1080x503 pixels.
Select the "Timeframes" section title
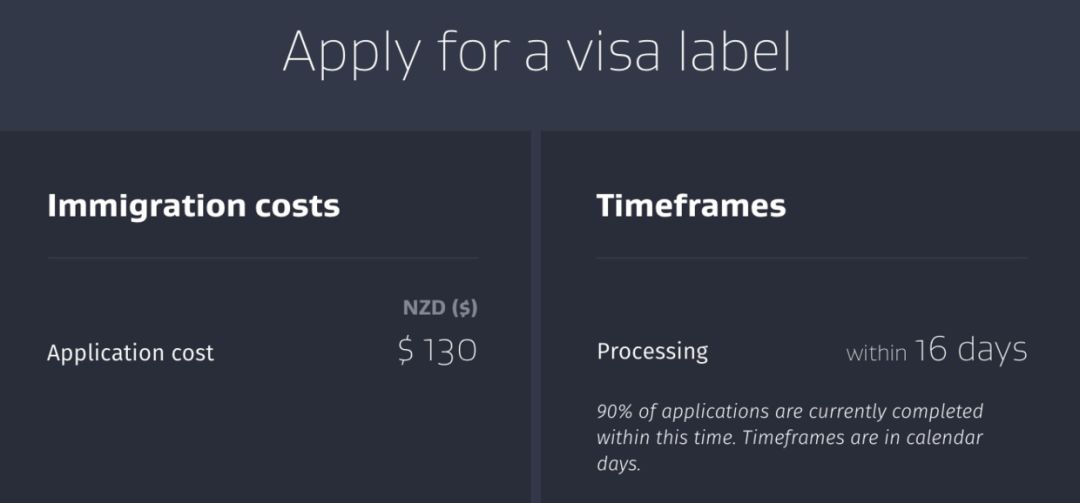691,207
